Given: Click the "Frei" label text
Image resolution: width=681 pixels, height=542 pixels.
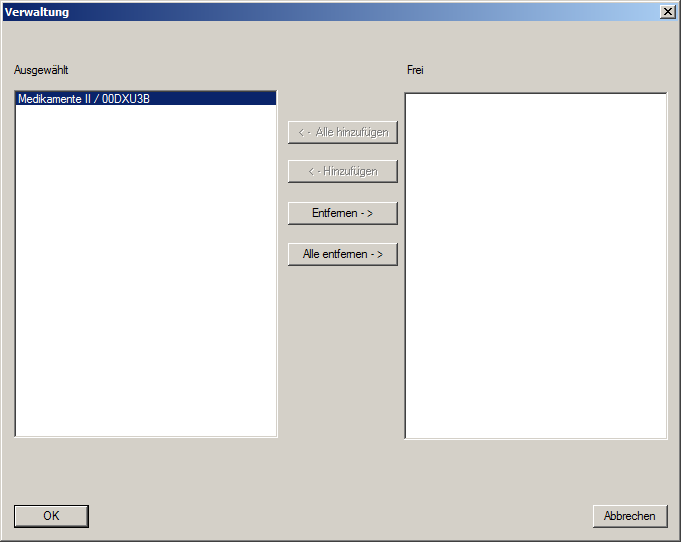Looking at the screenshot, I should pos(416,70).
